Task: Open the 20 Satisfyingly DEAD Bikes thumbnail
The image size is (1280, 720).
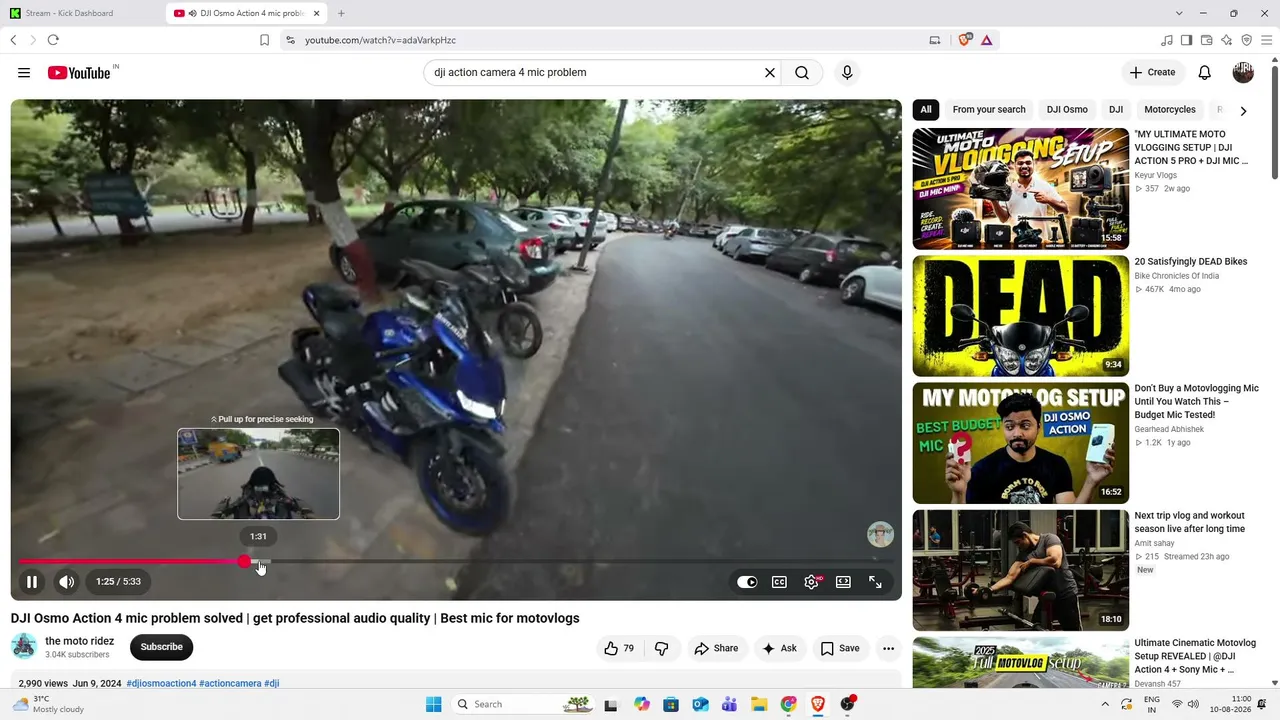Action: coord(1021,316)
